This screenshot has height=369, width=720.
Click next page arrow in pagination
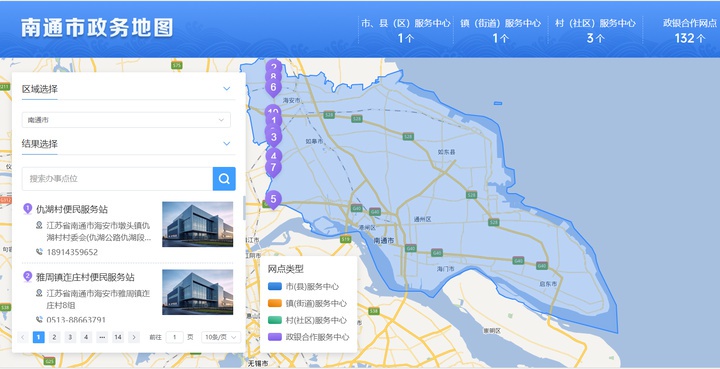[x=134, y=337]
